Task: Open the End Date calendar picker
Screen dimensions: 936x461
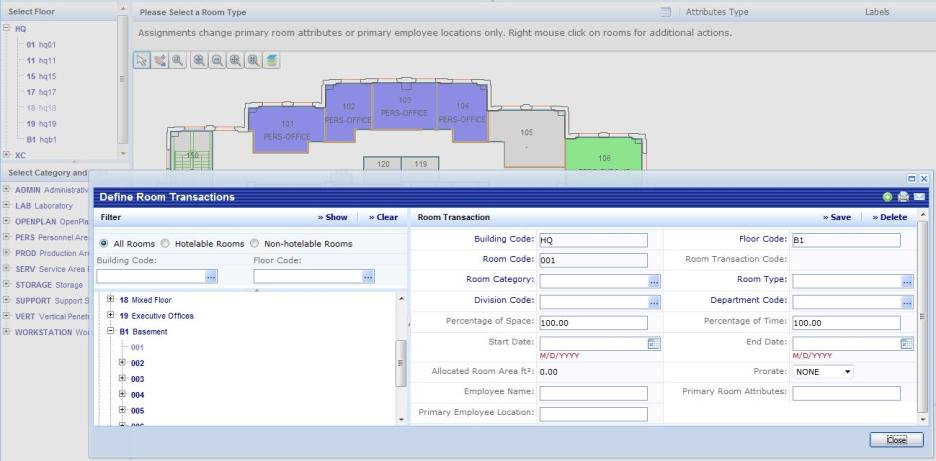Action: click(907, 343)
